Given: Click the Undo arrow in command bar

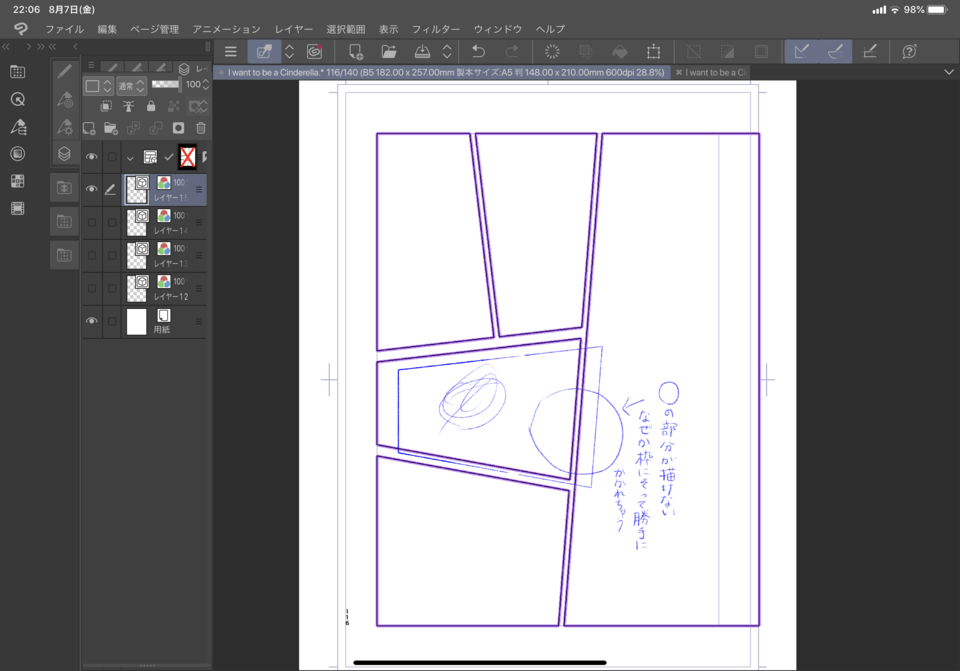Looking at the screenshot, I should (479, 52).
